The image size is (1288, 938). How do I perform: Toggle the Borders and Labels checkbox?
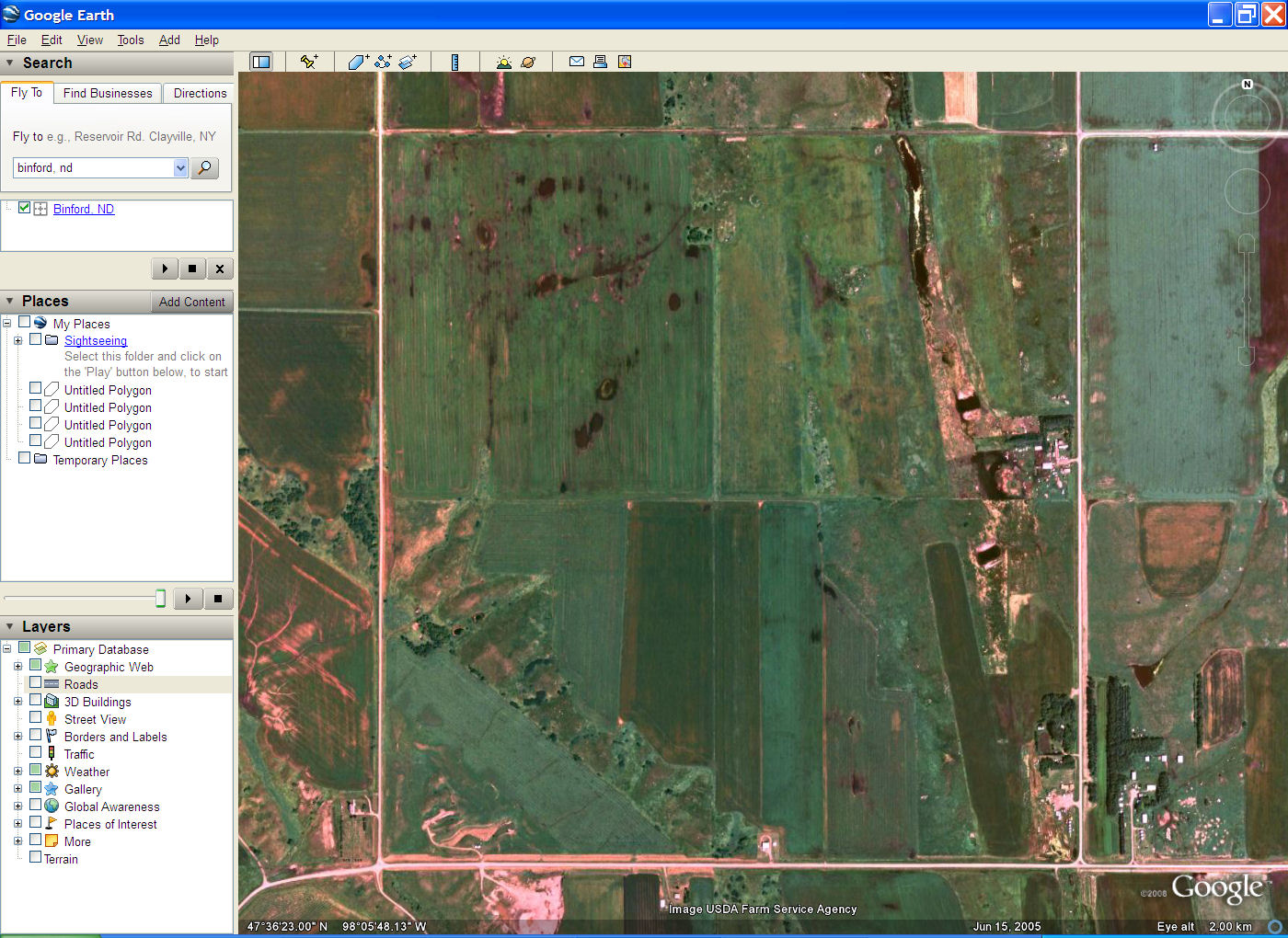[x=35, y=736]
